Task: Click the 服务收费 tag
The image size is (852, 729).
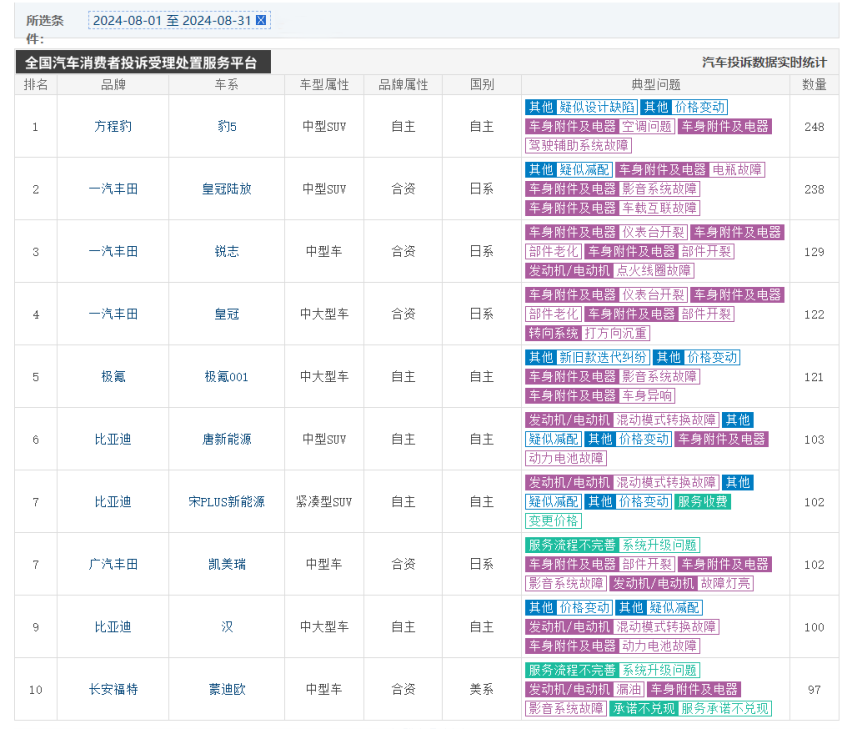Action: 702,501
